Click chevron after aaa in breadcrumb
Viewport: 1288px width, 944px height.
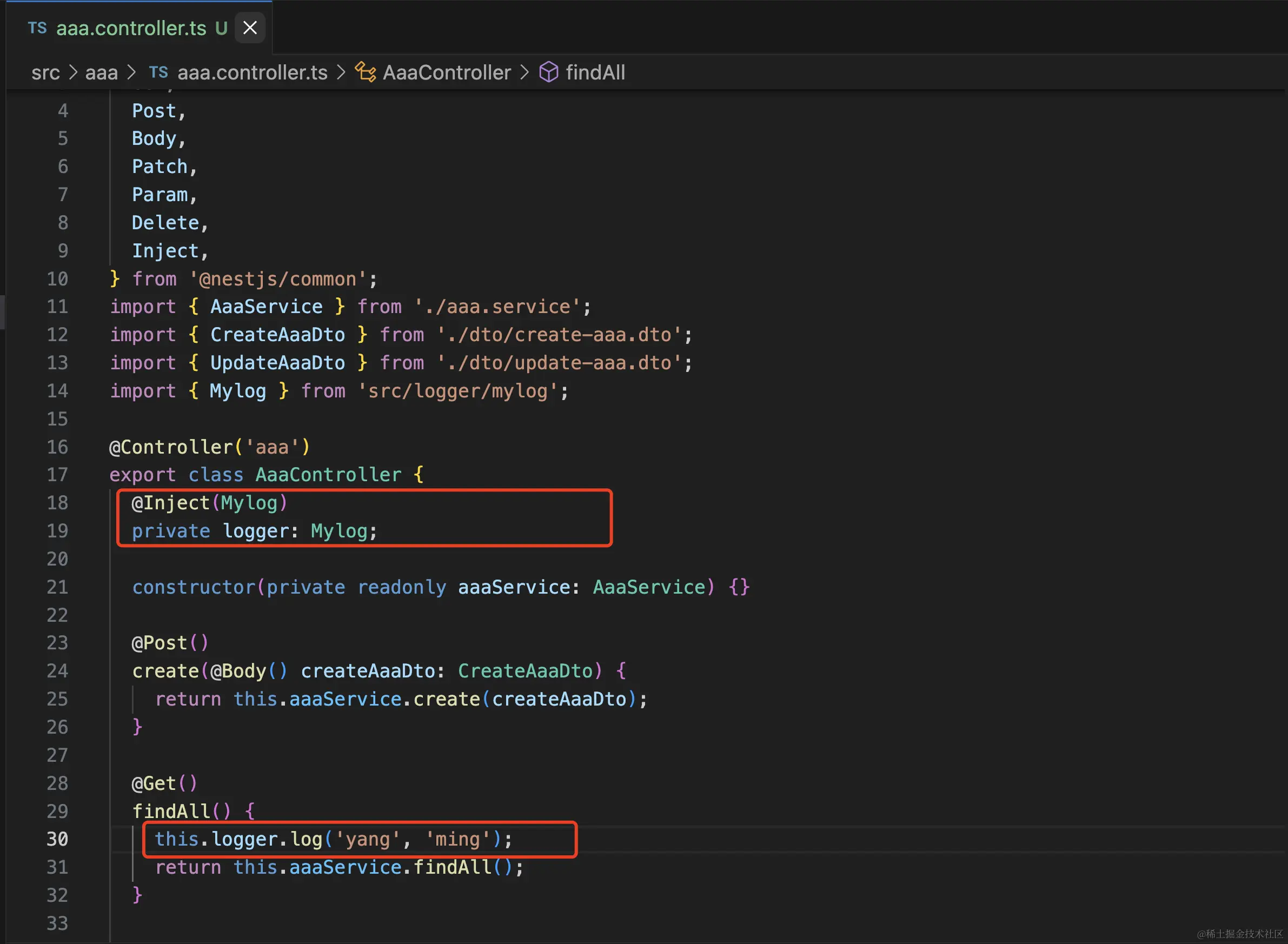tap(131, 72)
